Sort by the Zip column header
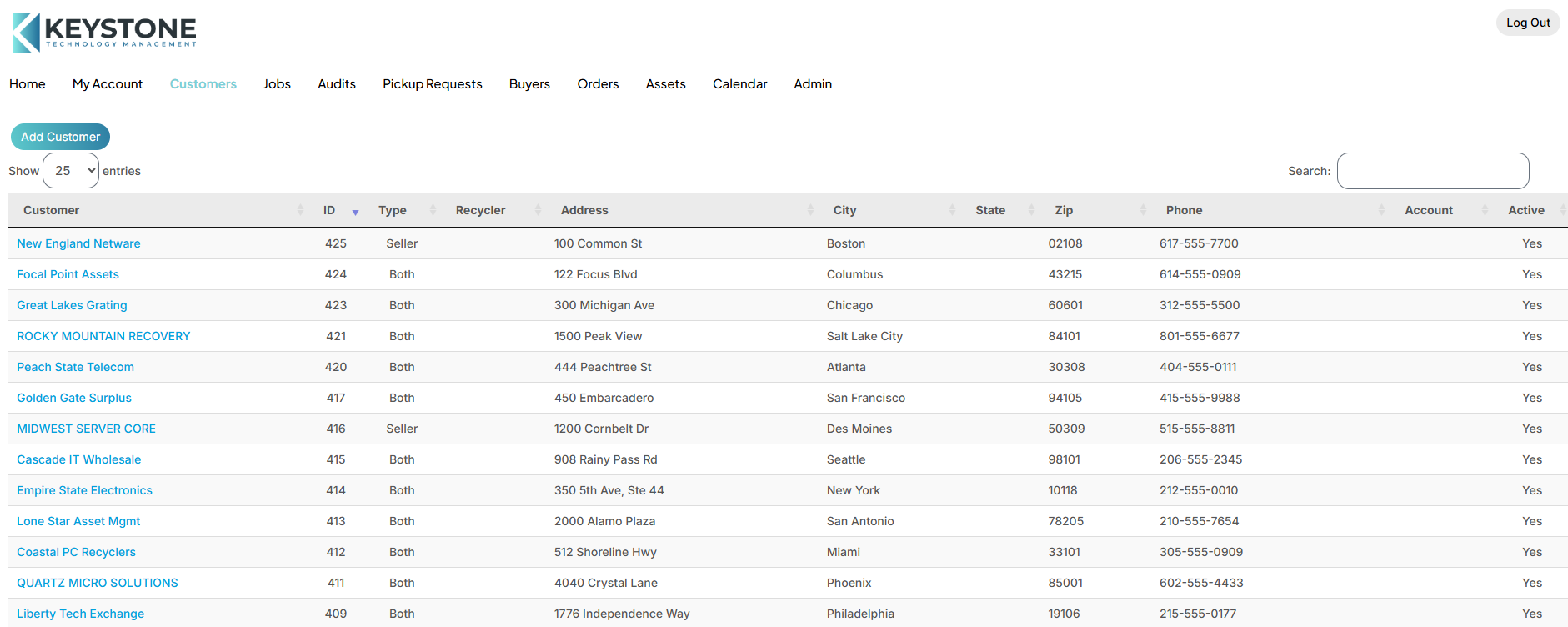Image resolution: width=1568 pixels, height=627 pixels. pos(1064,211)
